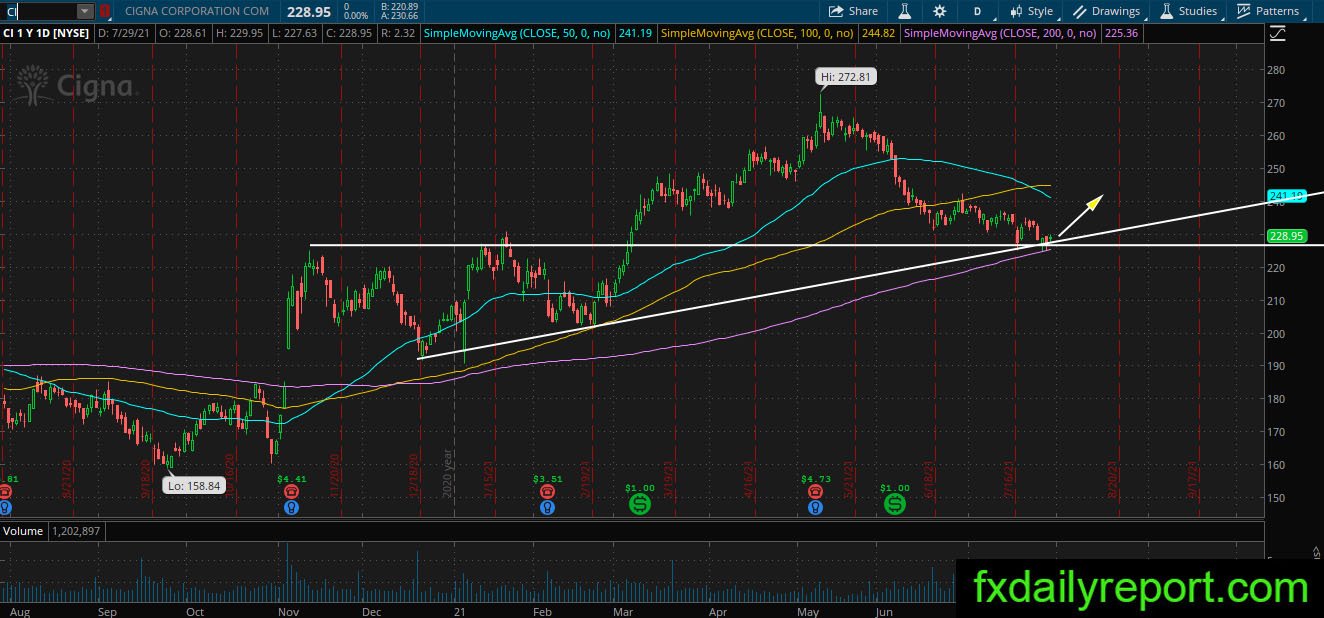This screenshot has height=618, width=1324.
Task: Click the C: 228.95 close value
Action: pos(347,33)
